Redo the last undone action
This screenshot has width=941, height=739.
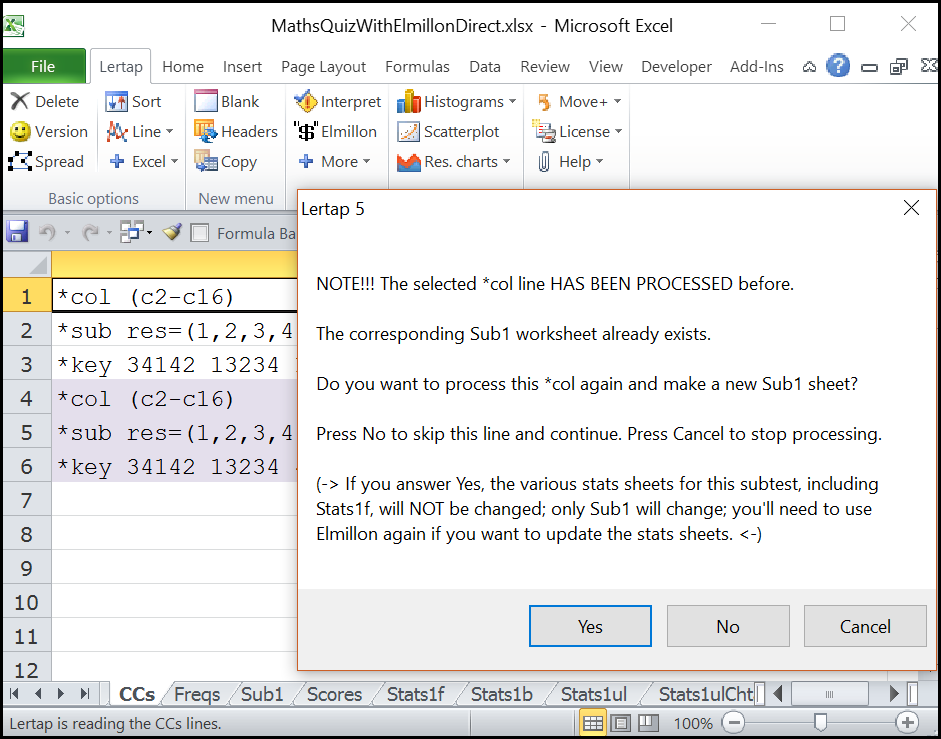(x=90, y=232)
